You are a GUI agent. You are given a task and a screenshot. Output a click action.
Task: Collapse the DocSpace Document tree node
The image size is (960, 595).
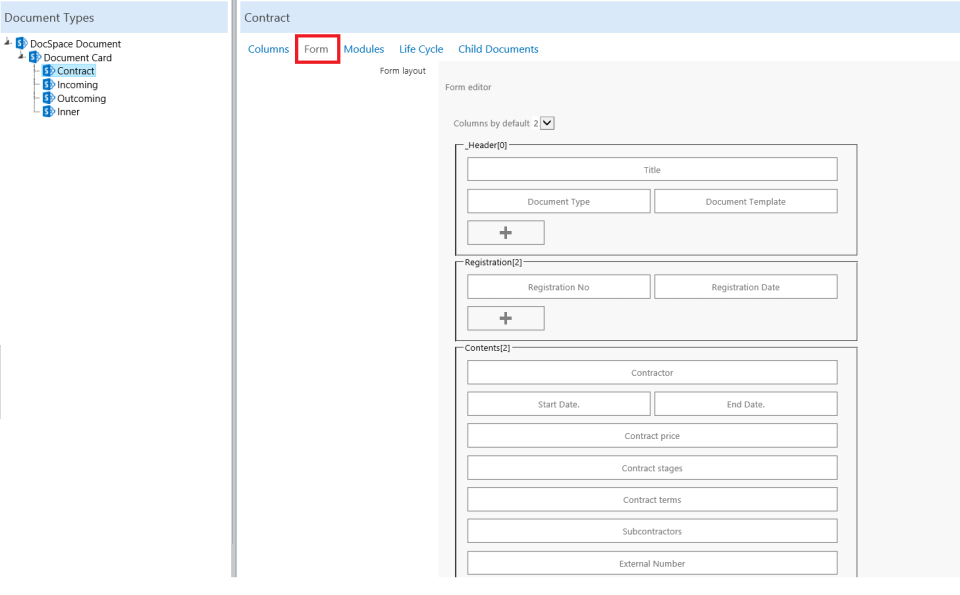tap(8, 43)
